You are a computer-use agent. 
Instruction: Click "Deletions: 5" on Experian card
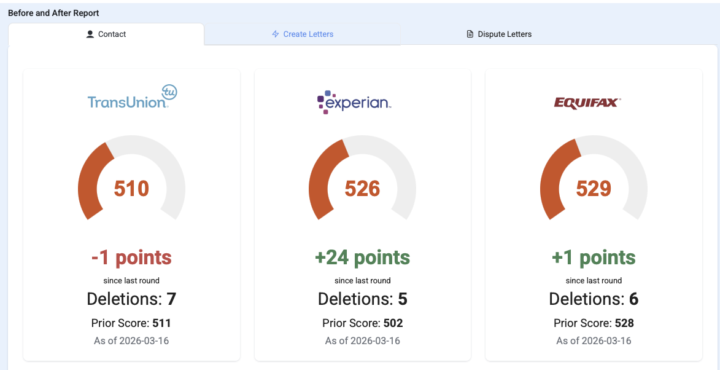click(362, 299)
